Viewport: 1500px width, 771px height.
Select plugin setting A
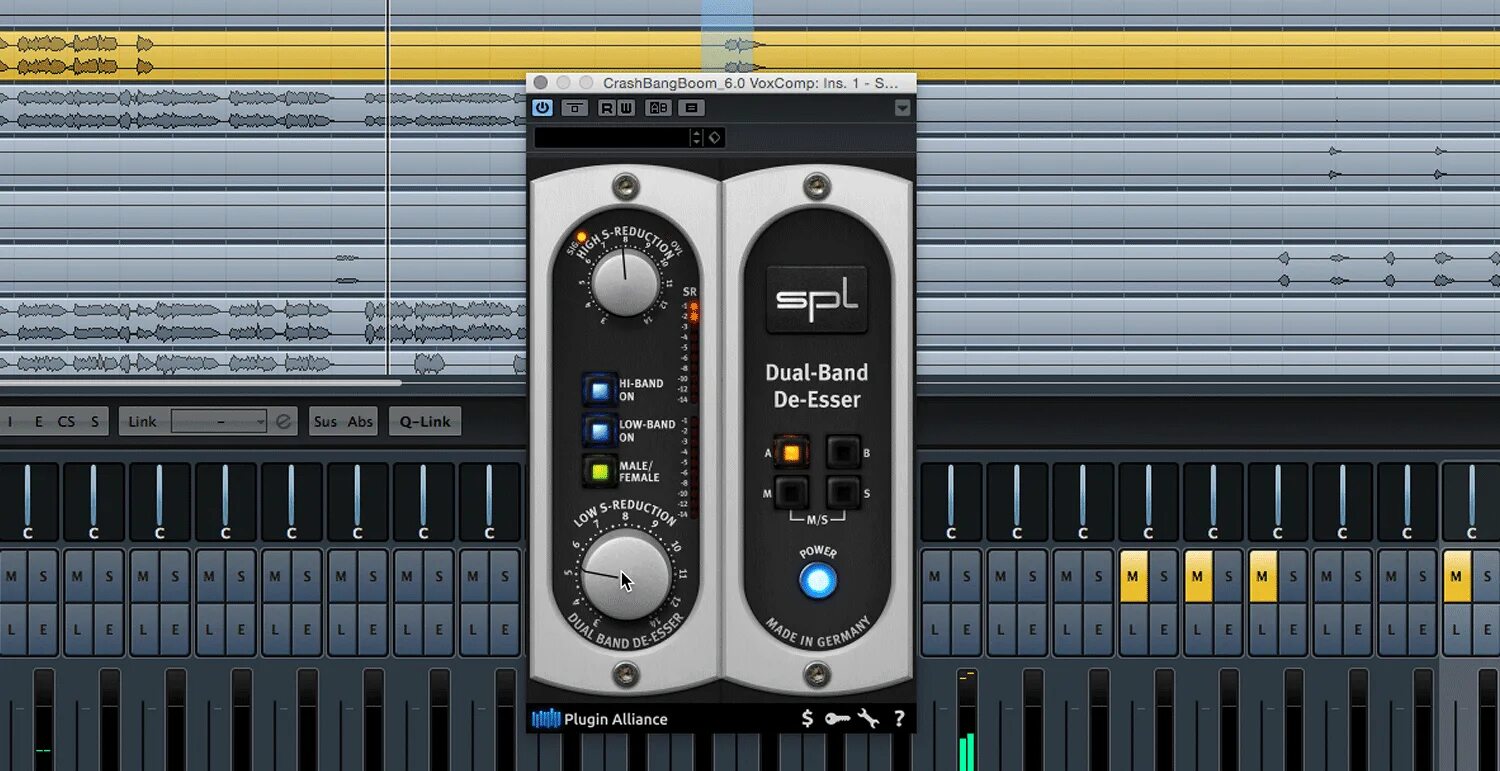pyautogui.click(x=792, y=453)
